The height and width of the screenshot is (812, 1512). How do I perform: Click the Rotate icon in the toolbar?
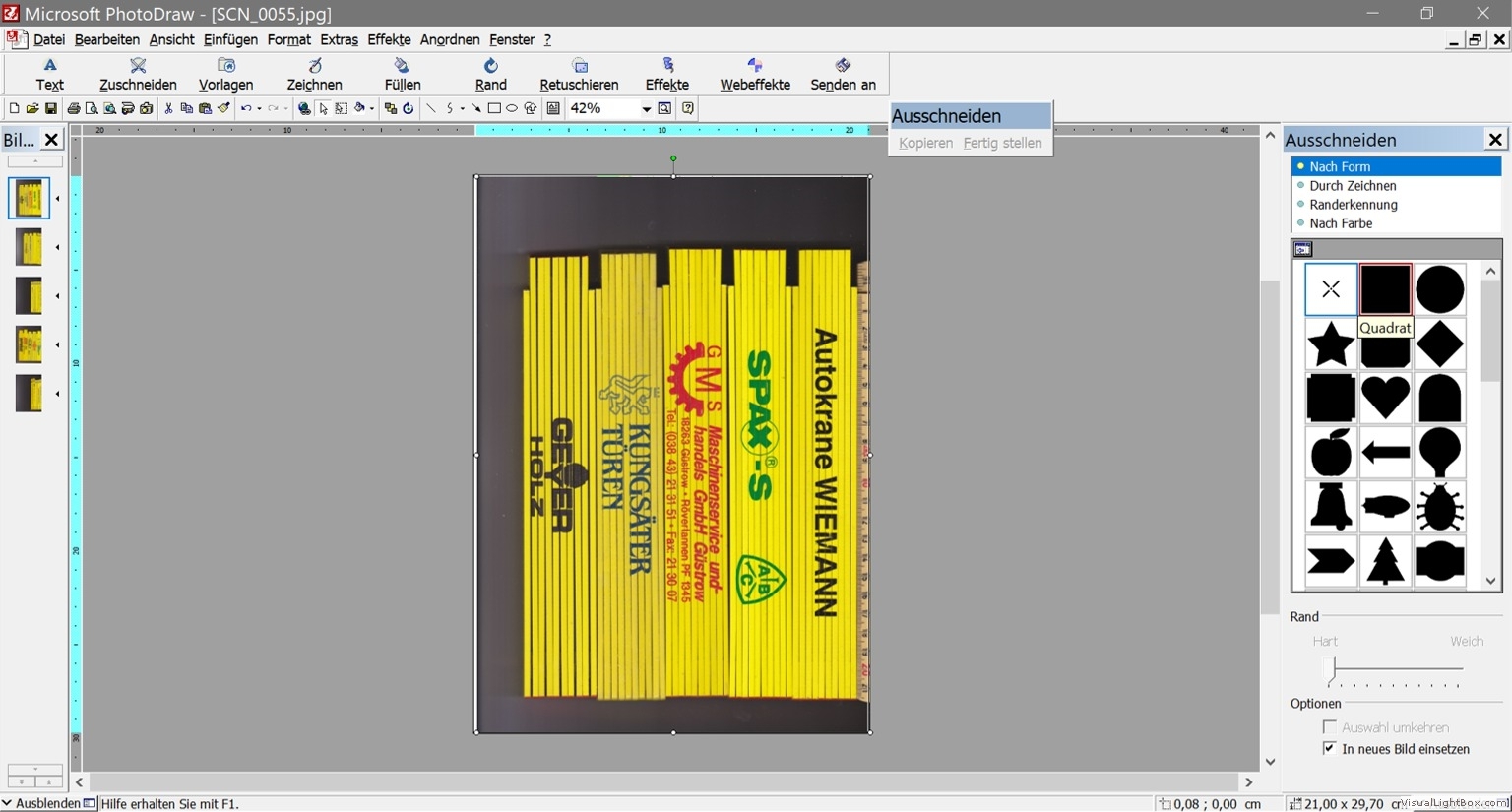coord(409,108)
